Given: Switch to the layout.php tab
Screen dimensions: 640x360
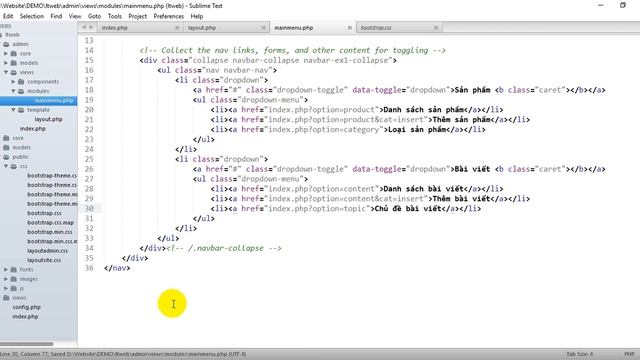Looking at the screenshot, I should click(227, 28).
